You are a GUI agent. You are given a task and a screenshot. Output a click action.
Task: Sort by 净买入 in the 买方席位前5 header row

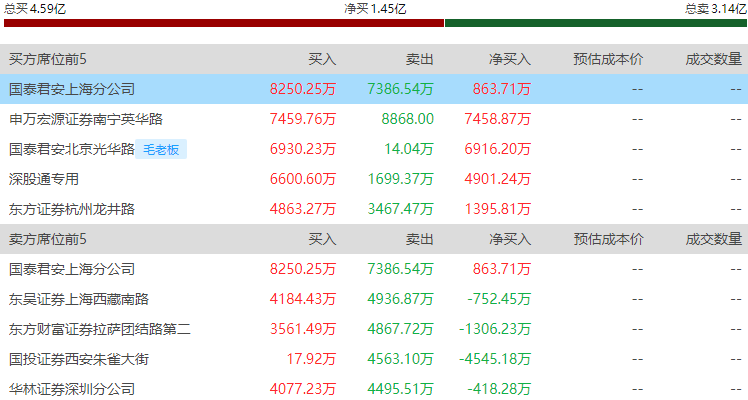click(510, 59)
